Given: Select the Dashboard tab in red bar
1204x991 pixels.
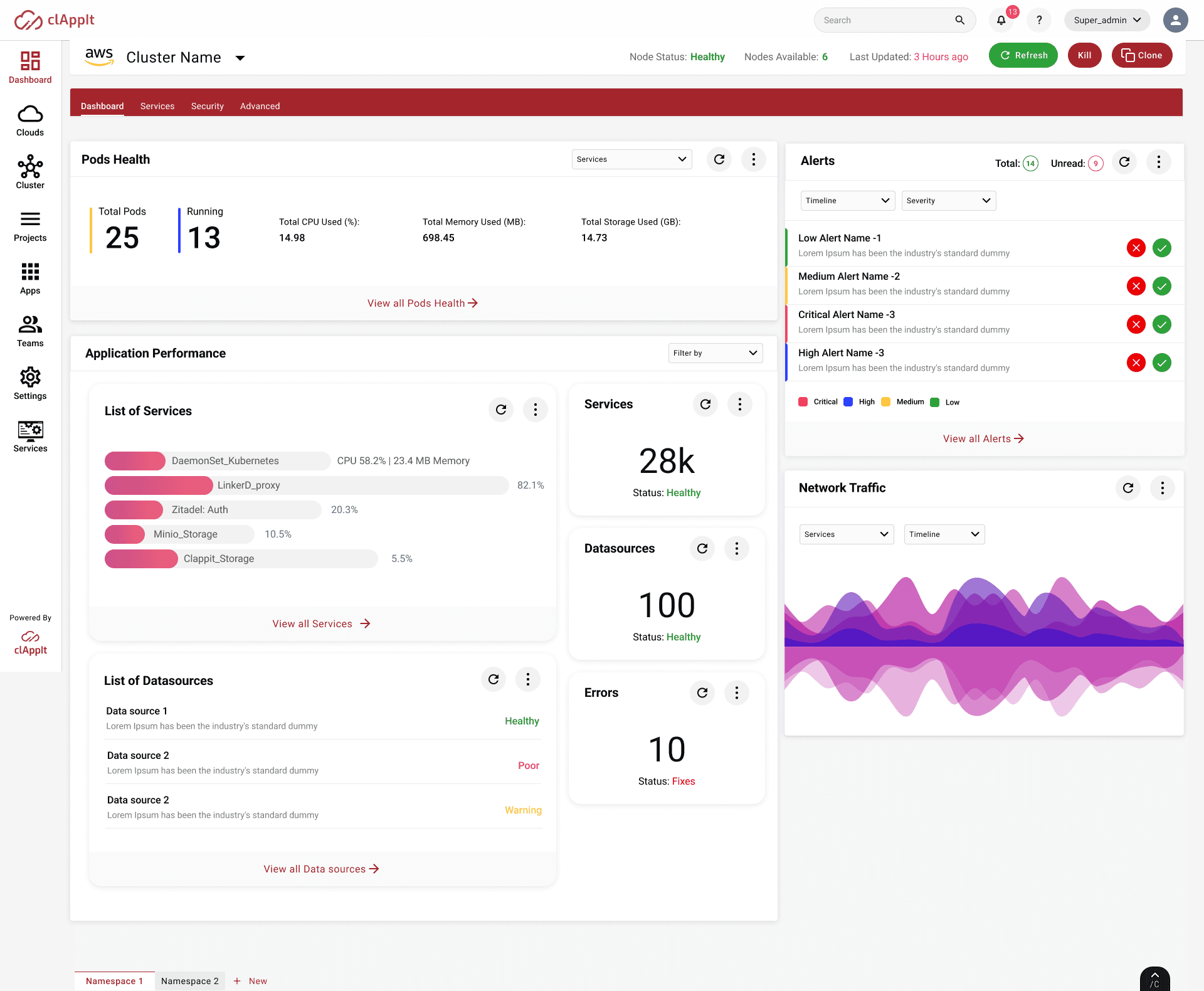Looking at the screenshot, I should [x=102, y=106].
